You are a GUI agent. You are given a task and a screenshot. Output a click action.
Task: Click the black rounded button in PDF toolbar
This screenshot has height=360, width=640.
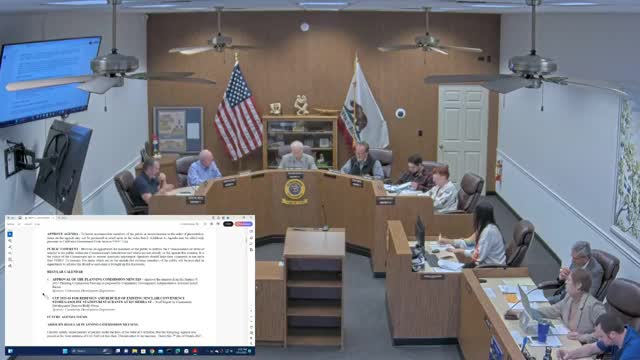coord(228,224)
